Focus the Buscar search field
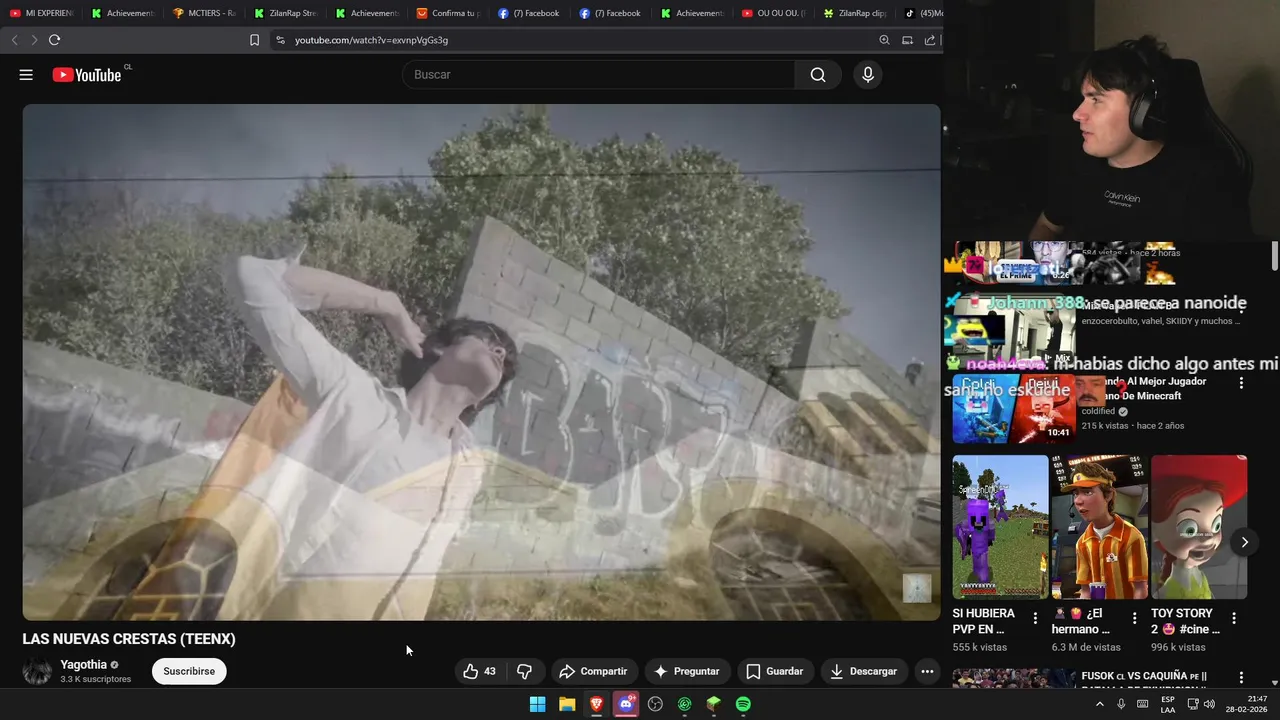Image resolution: width=1280 pixels, height=720 pixels. pyautogui.click(x=598, y=75)
